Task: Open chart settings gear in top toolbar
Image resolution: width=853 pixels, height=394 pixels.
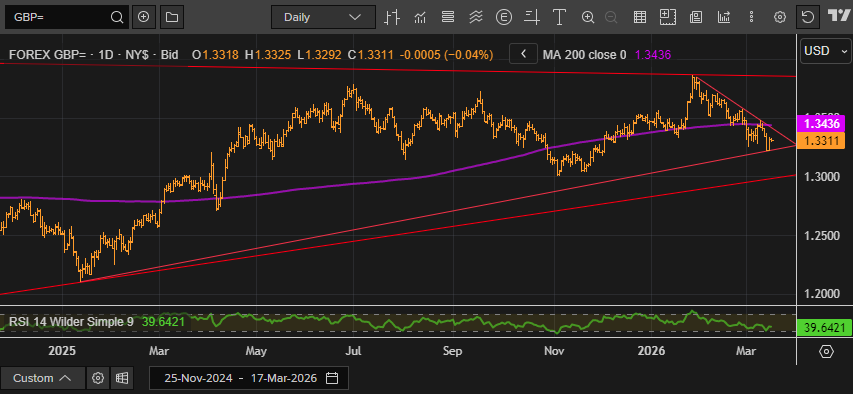Action: pyautogui.click(x=780, y=17)
